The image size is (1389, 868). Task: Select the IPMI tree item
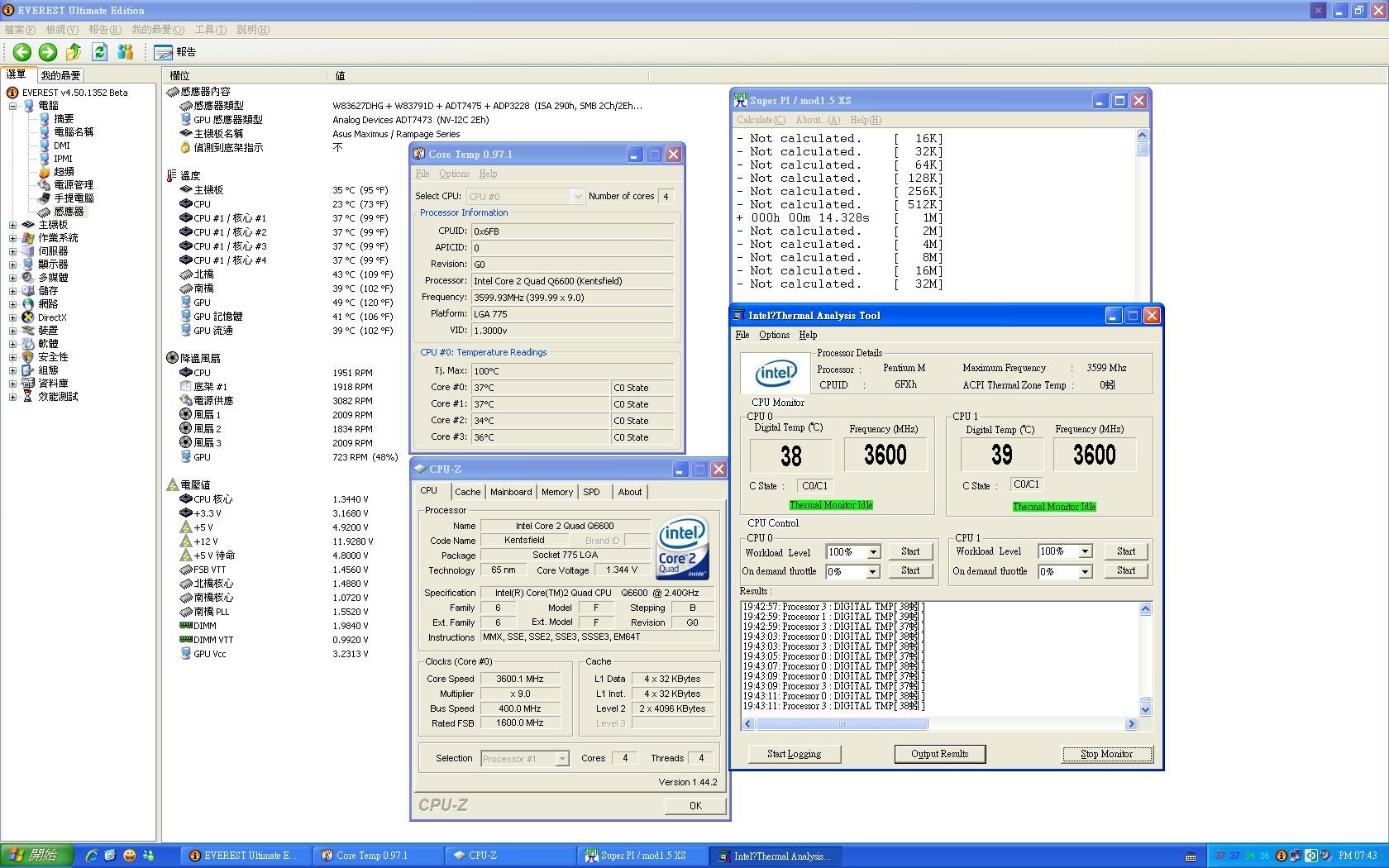[63, 159]
